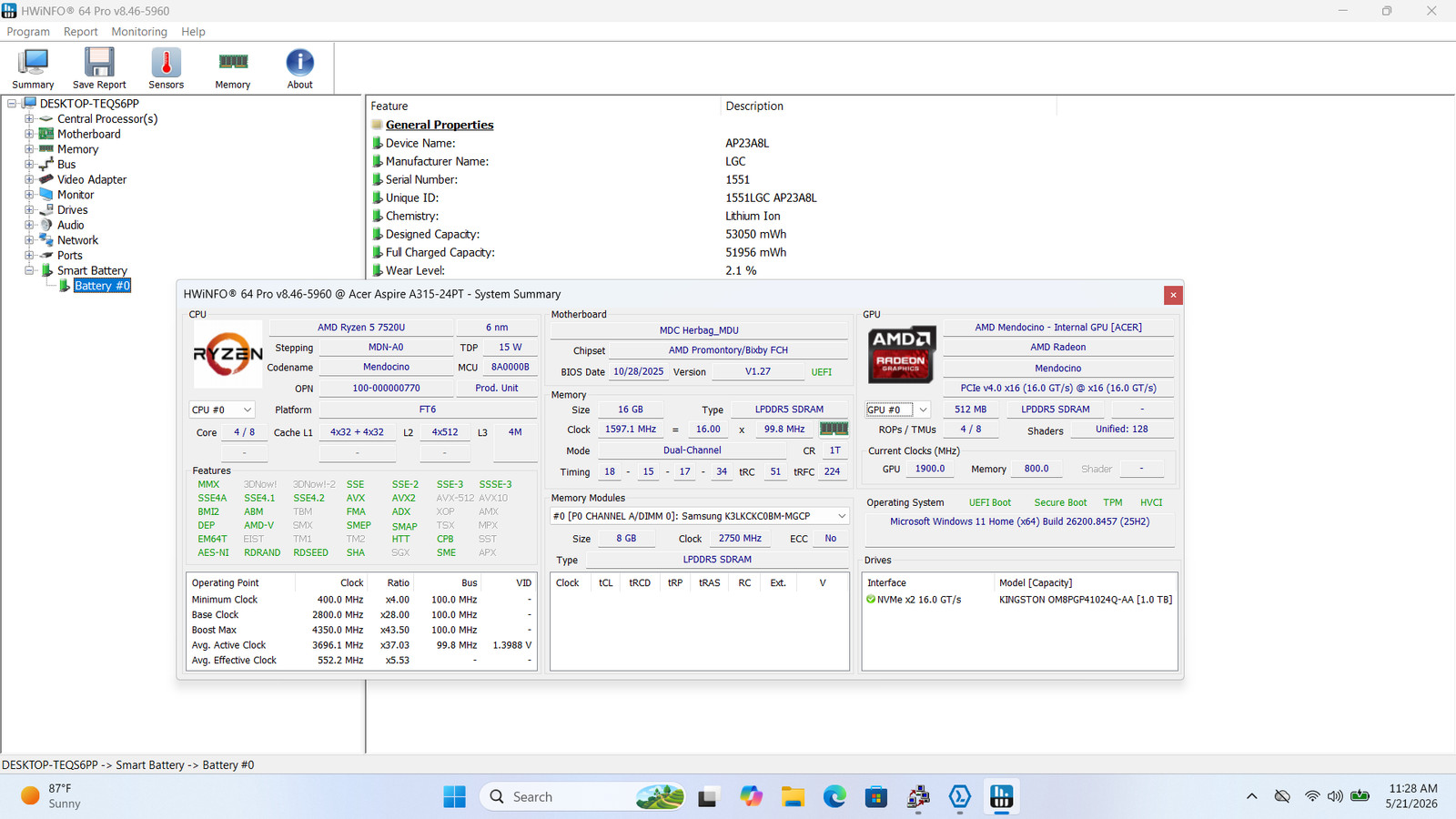Open the About info icon
Image resolution: width=1456 pixels, height=819 pixels.
[300, 69]
